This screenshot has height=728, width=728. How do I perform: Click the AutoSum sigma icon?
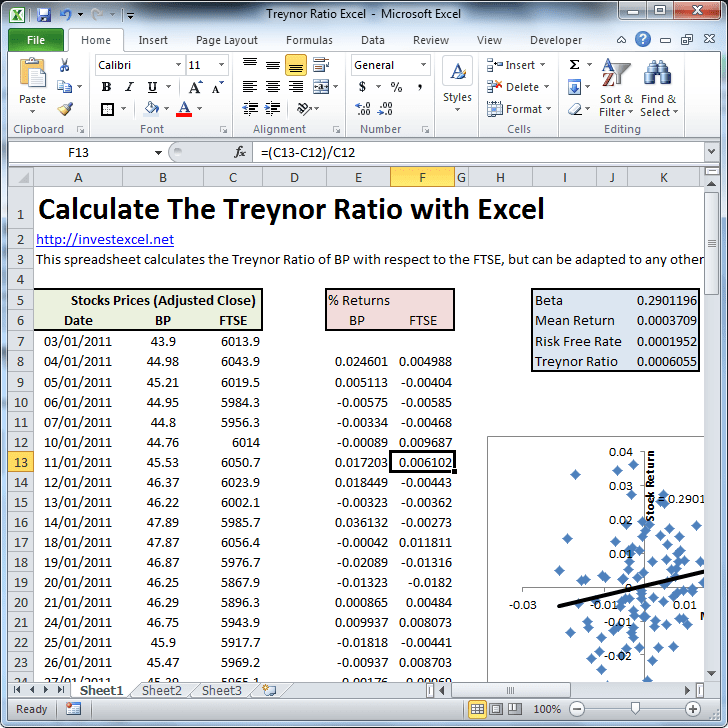(x=574, y=65)
